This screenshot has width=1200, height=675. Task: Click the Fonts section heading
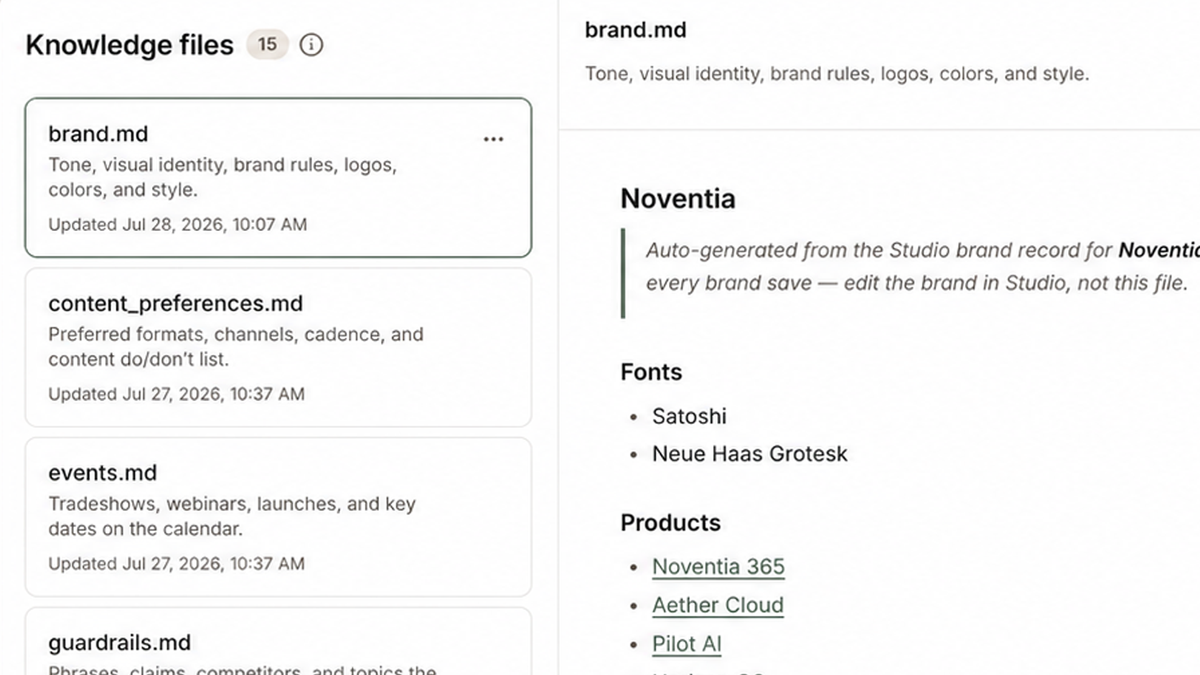point(651,372)
